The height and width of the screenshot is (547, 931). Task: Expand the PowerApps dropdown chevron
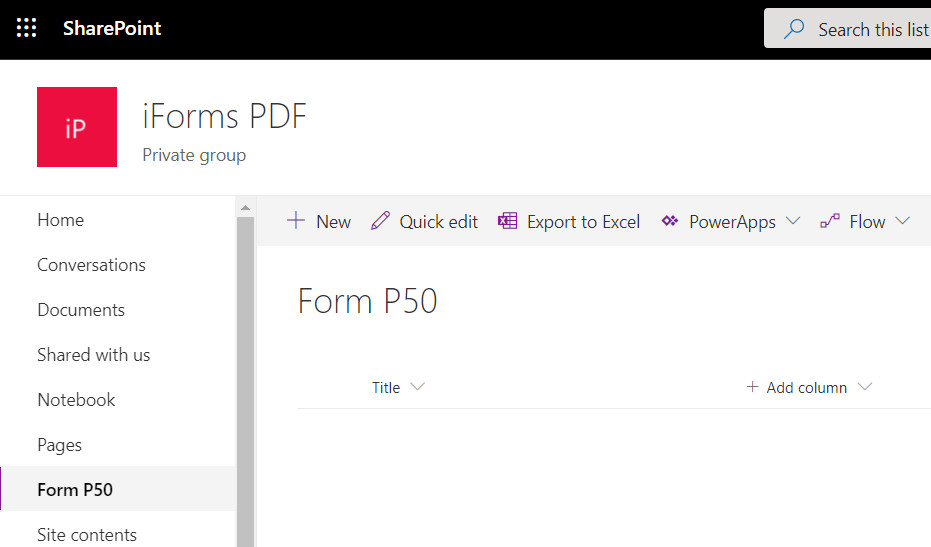click(793, 221)
